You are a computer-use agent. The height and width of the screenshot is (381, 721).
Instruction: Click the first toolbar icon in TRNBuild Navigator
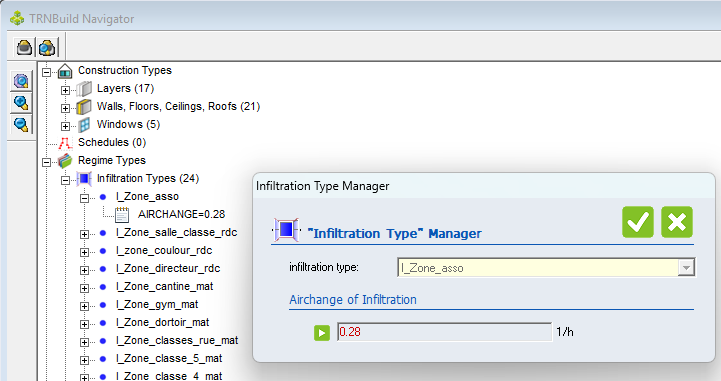click(24, 47)
